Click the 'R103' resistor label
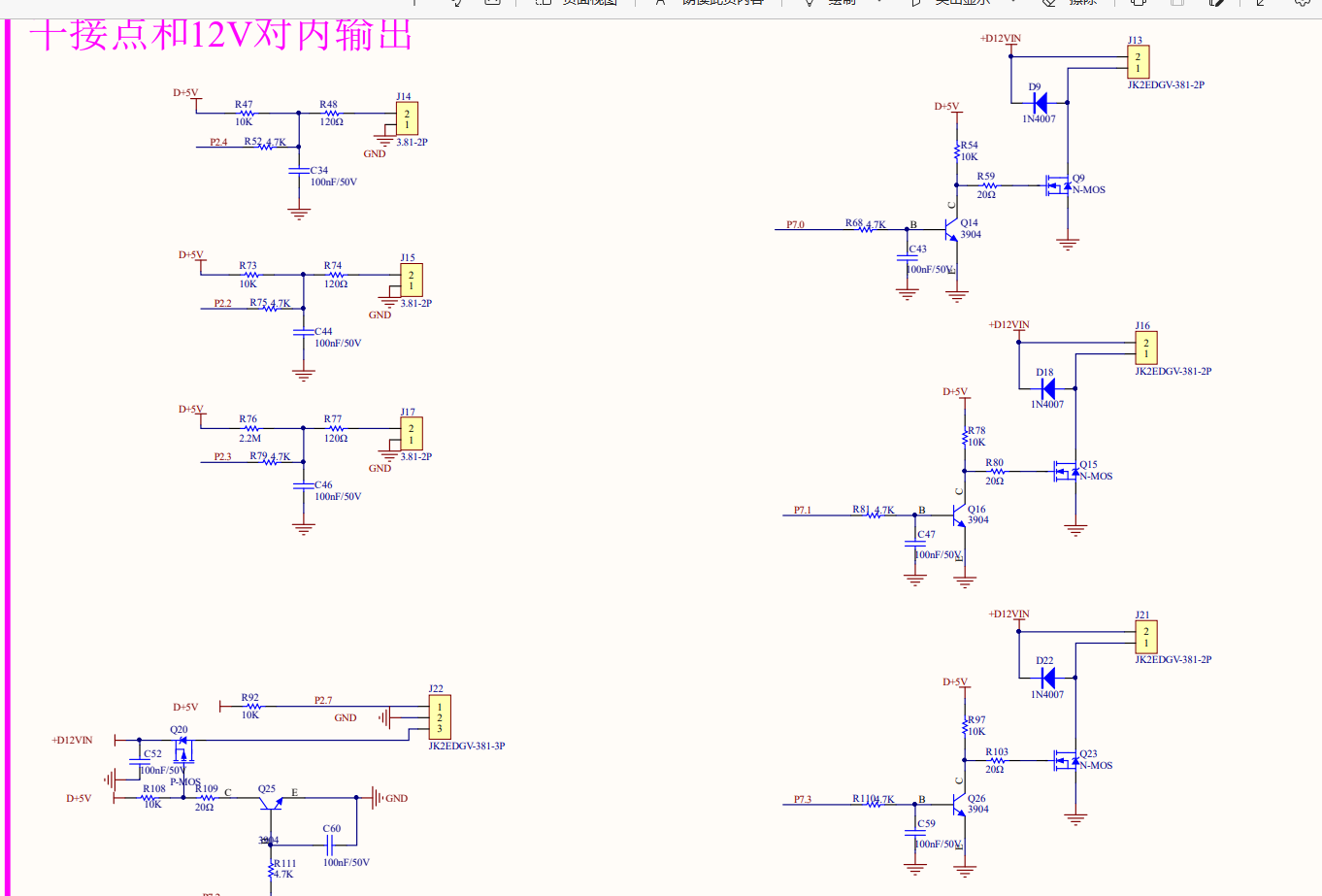Screen dimensions: 1322x896 997,751
